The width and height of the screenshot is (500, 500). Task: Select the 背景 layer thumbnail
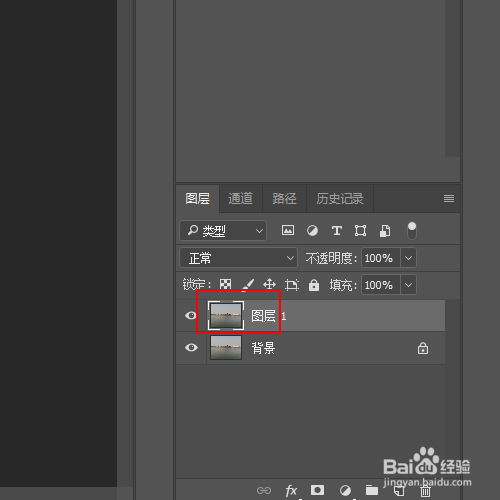pyautogui.click(x=226, y=348)
